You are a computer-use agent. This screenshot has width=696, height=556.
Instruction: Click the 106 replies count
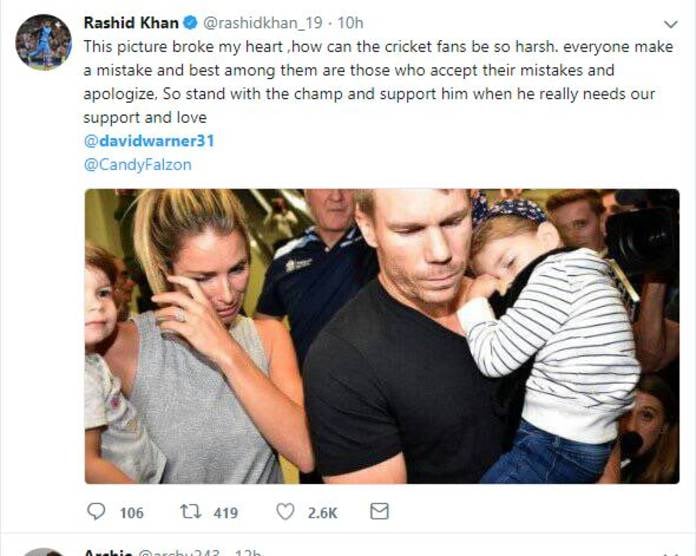pos(131,513)
